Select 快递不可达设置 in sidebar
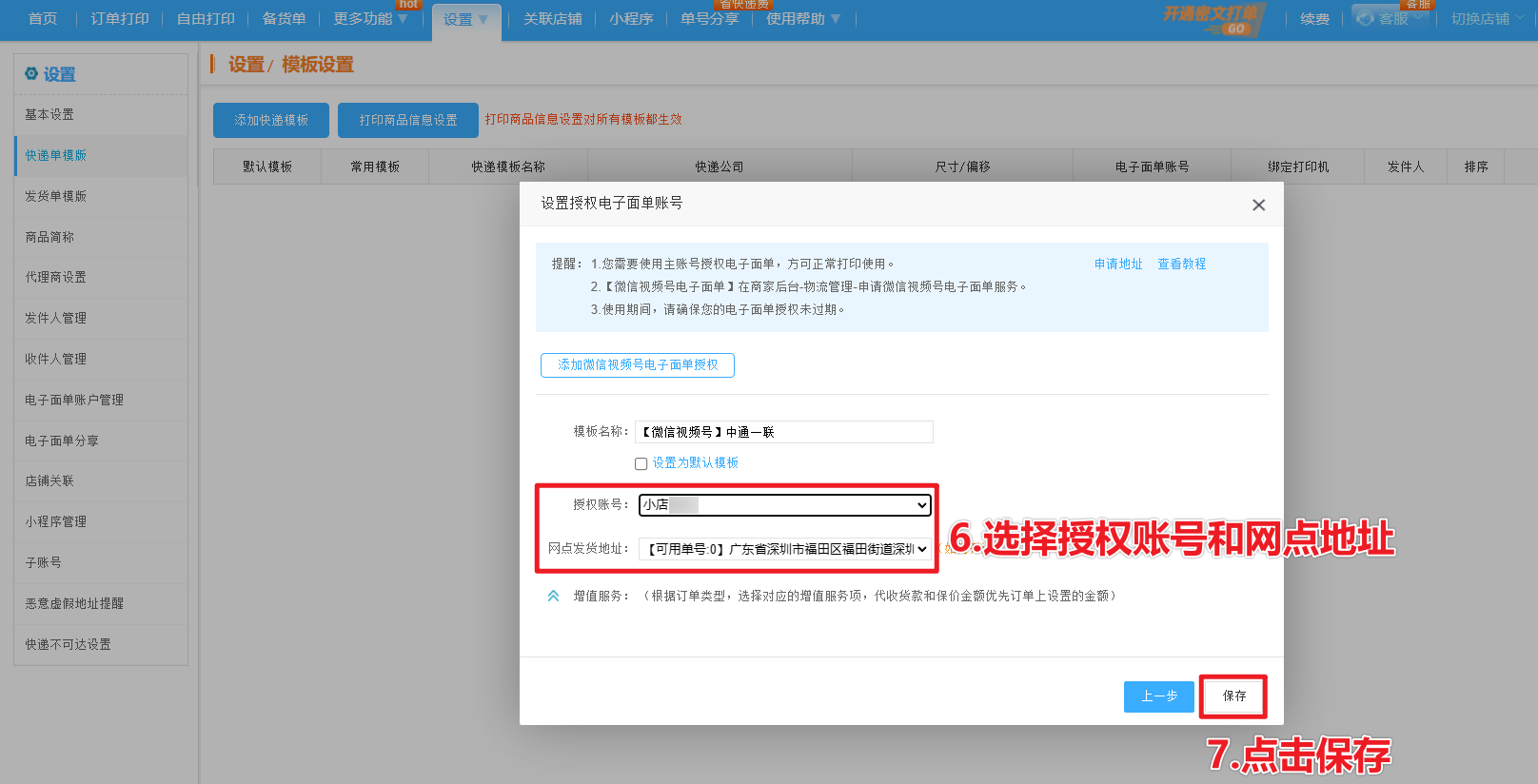This screenshot has height=784, width=1538. 101,644
